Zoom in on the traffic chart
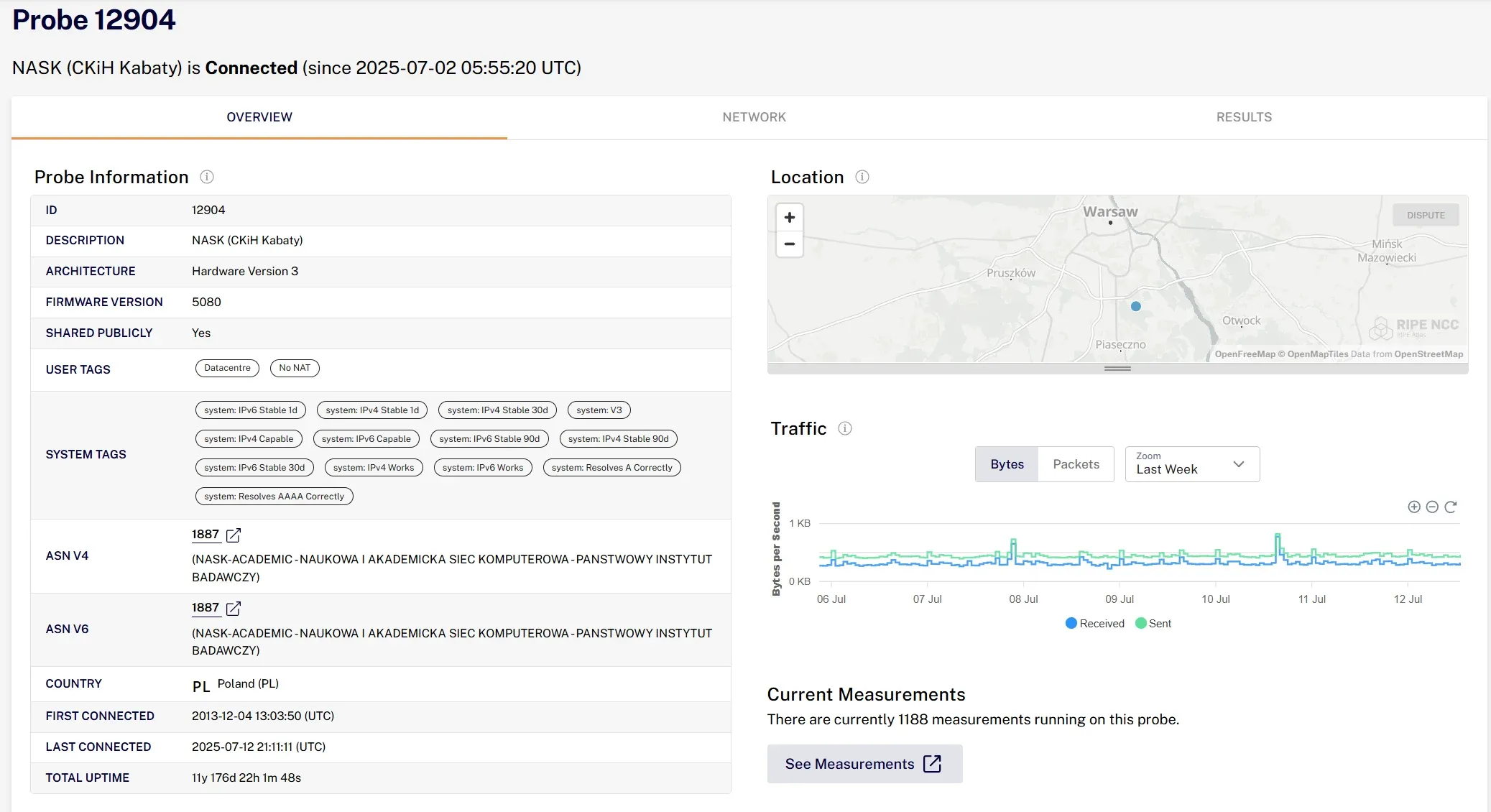This screenshot has width=1491, height=812. 1414,507
